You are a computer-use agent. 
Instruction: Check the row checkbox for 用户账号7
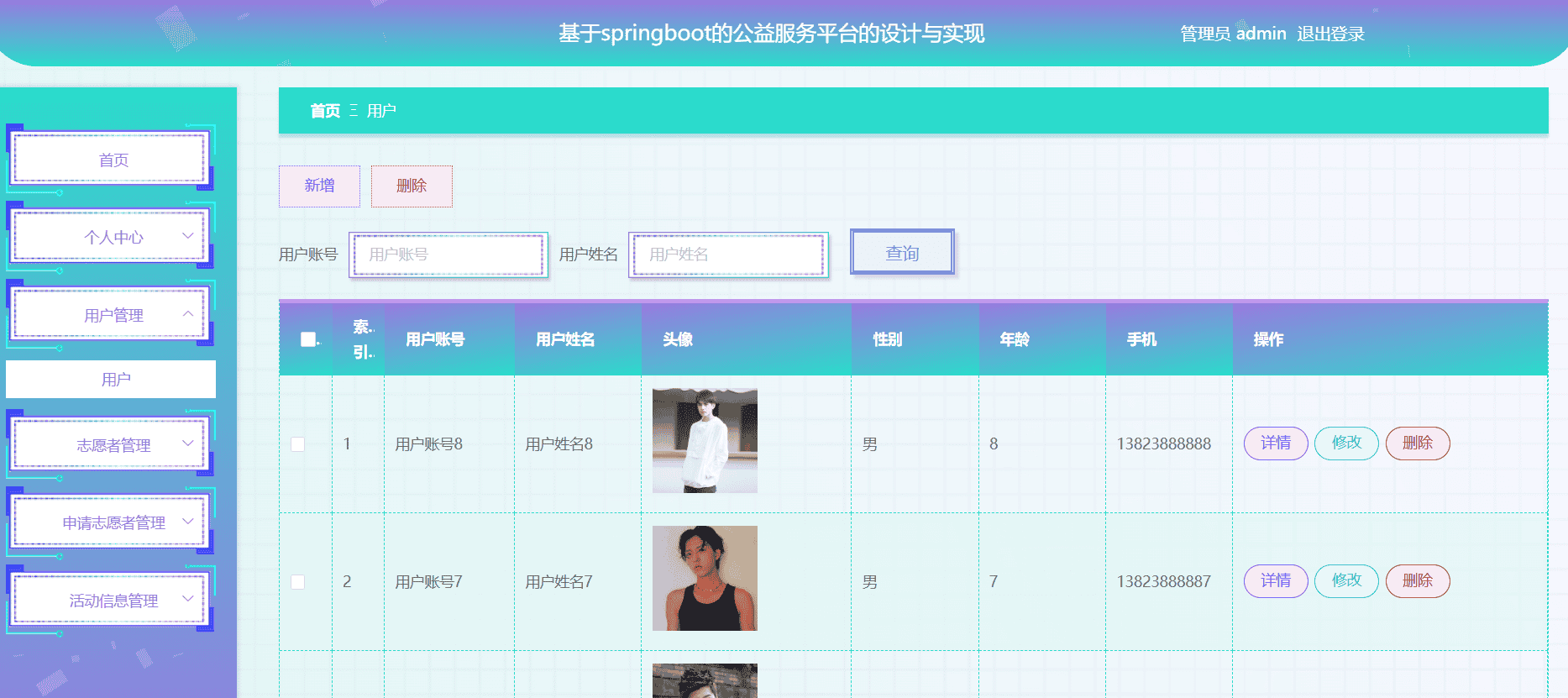point(297,582)
